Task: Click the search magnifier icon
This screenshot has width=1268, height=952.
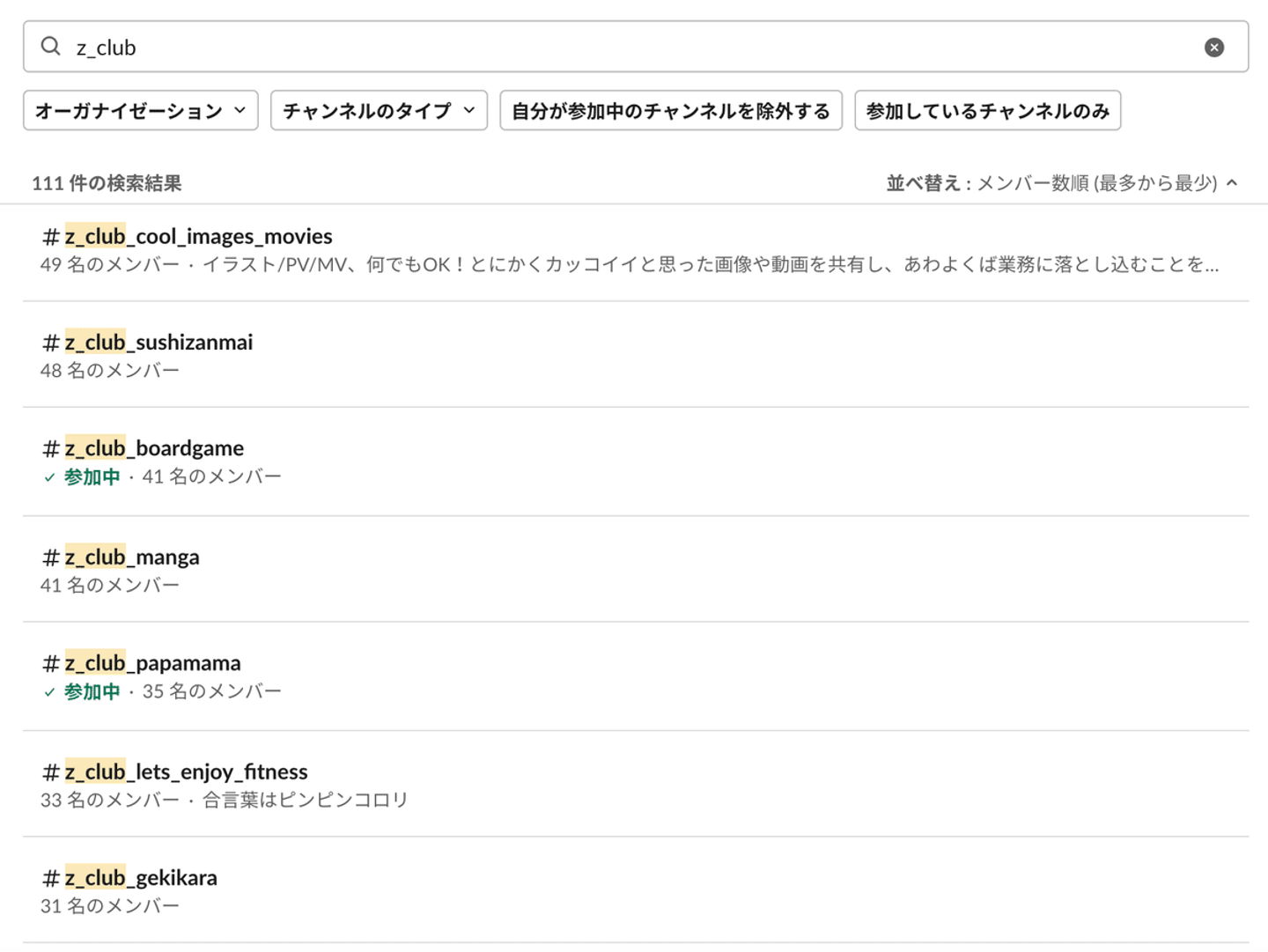Action: (51, 47)
